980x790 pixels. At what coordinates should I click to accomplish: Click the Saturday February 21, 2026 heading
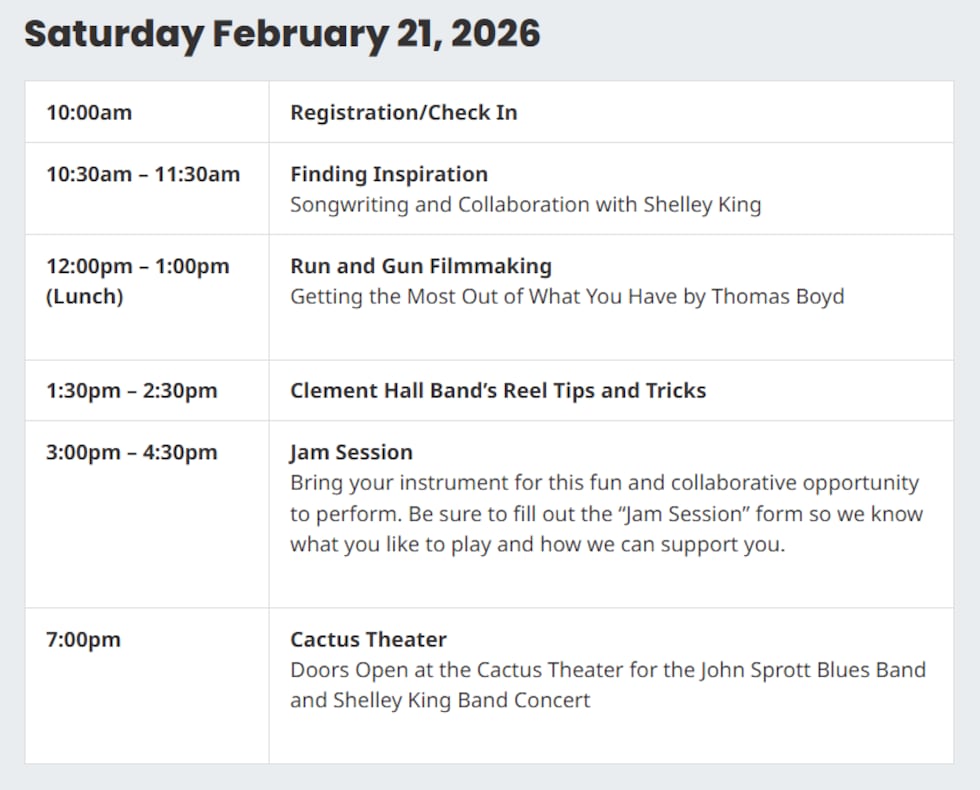click(x=281, y=34)
